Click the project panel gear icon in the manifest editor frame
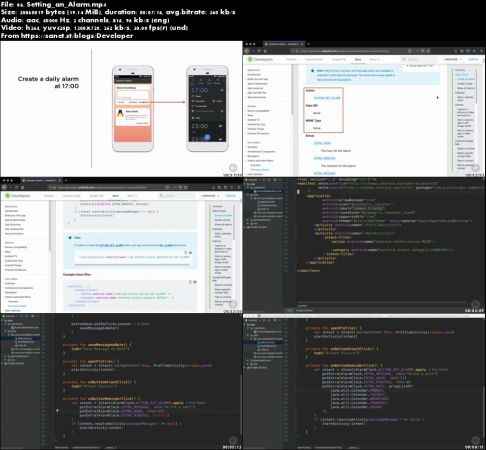 tap(275, 180)
